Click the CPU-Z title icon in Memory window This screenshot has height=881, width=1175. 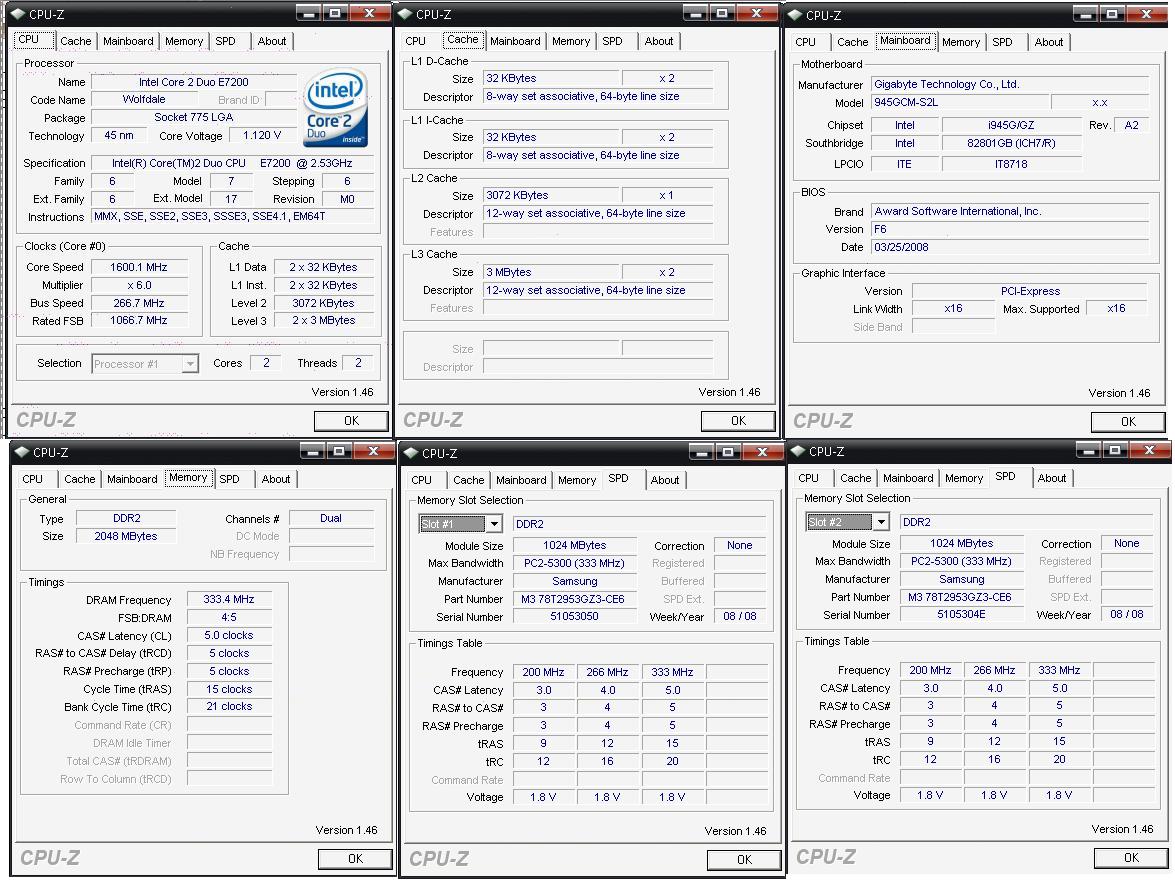pos(22,452)
